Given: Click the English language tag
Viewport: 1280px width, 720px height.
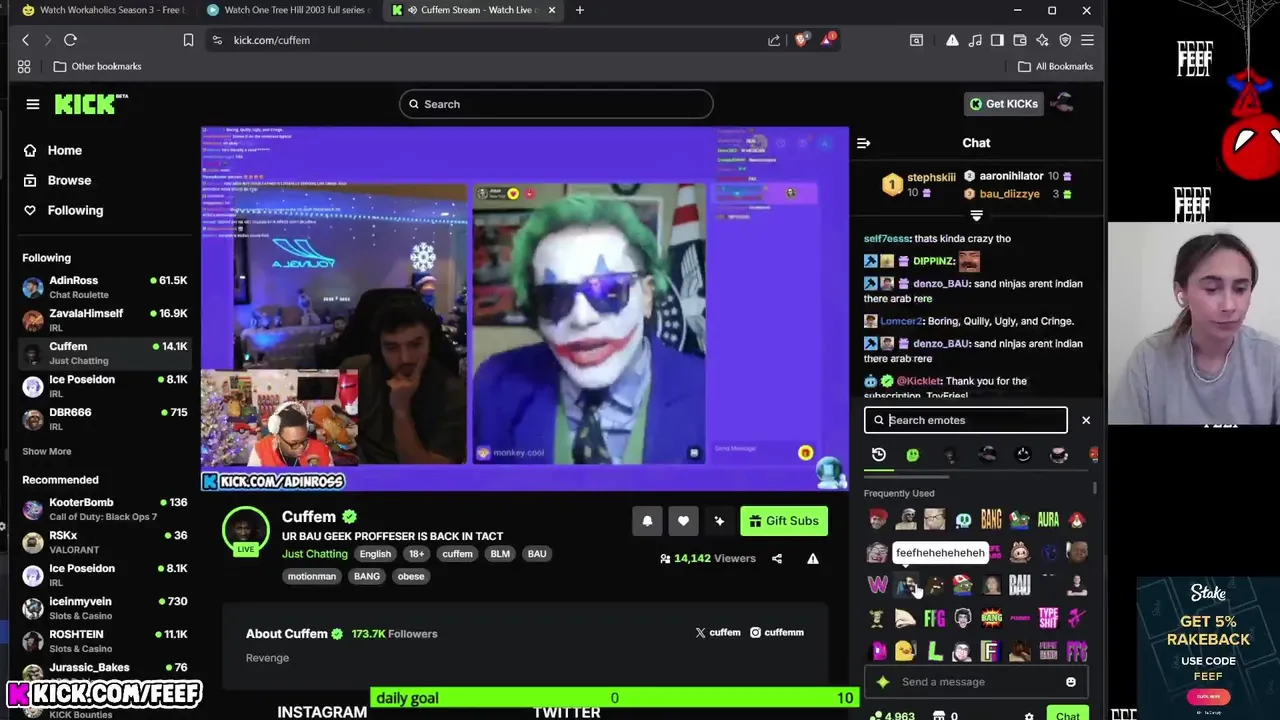Looking at the screenshot, I should [x=375, y=554].
